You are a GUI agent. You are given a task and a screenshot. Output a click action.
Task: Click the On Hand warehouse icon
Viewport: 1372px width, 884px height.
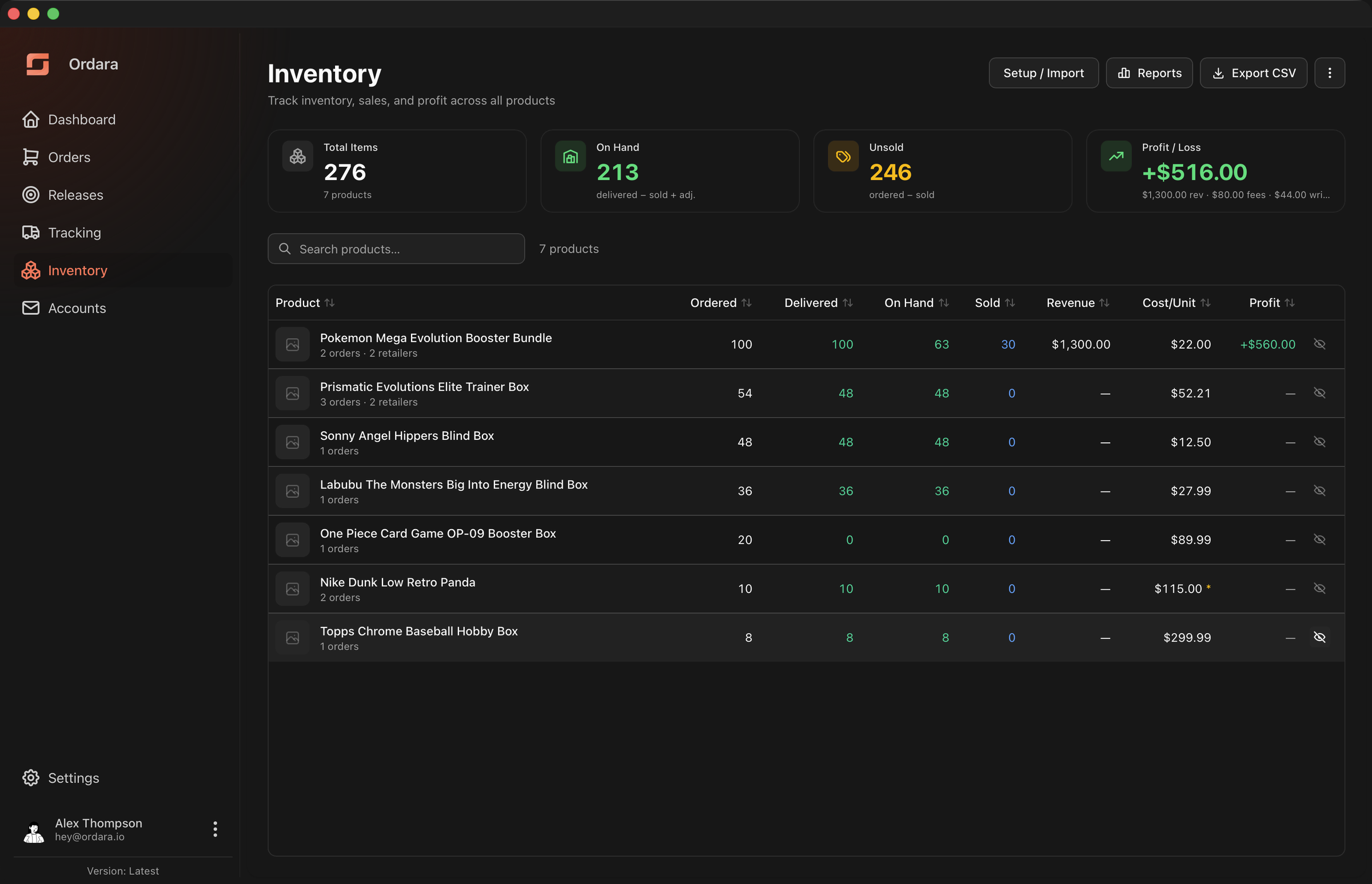click(571, 156)
